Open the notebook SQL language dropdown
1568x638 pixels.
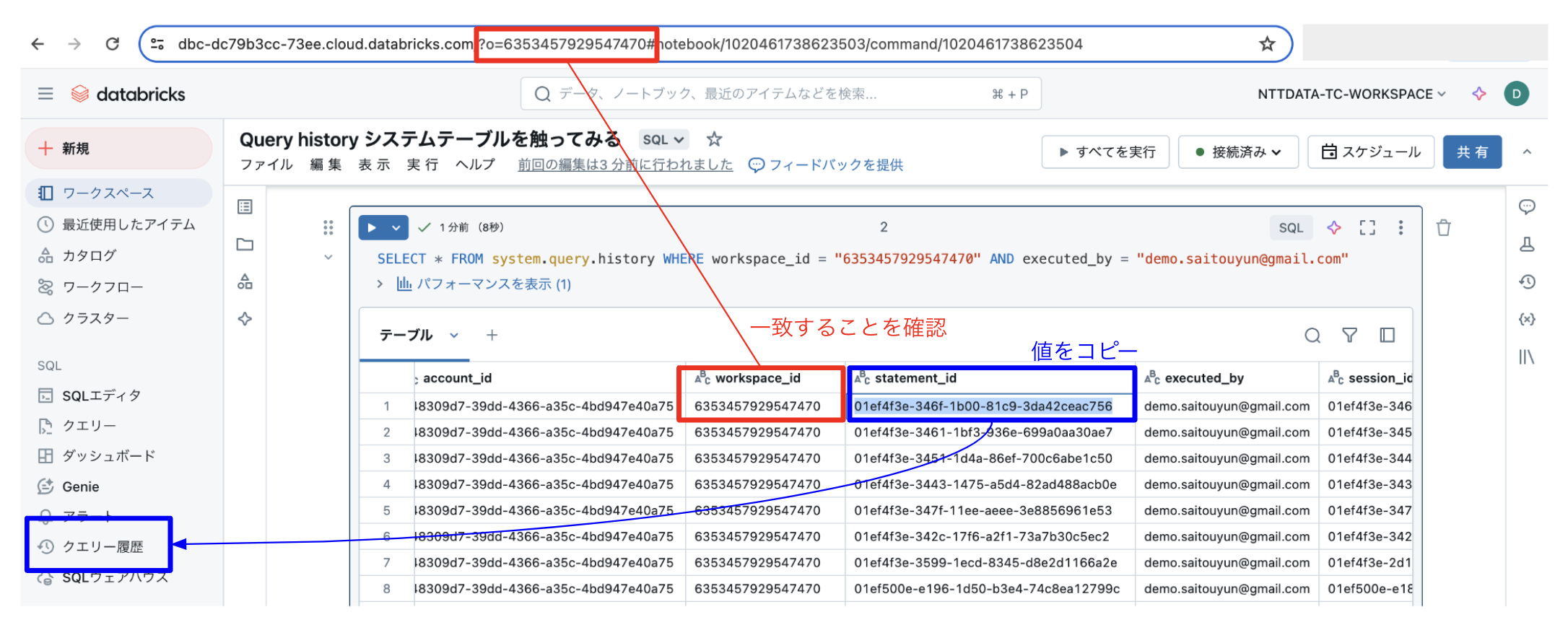(663, 140)
